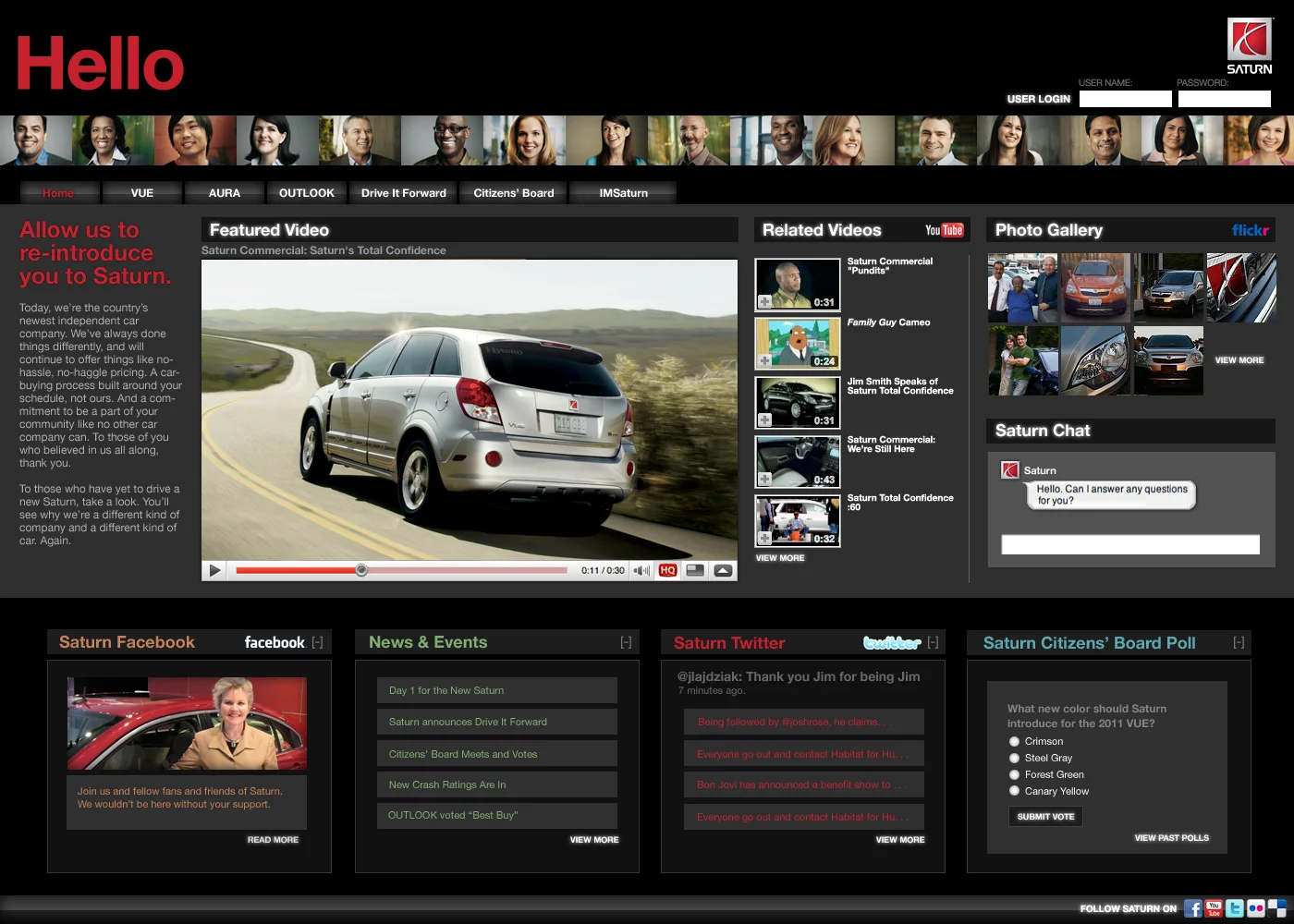Open the Facebook panel photo of woman
Viewport: 1294px width, 924px height.
click(187, 723)
